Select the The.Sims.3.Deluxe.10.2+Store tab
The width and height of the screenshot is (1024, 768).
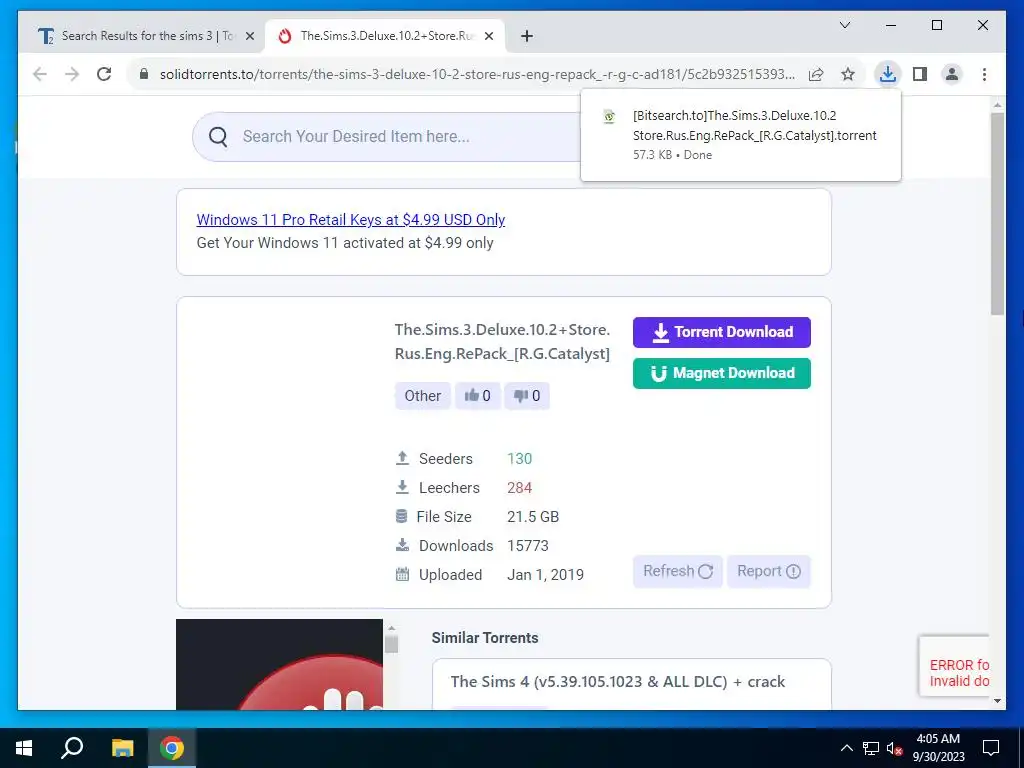point(385,36)
